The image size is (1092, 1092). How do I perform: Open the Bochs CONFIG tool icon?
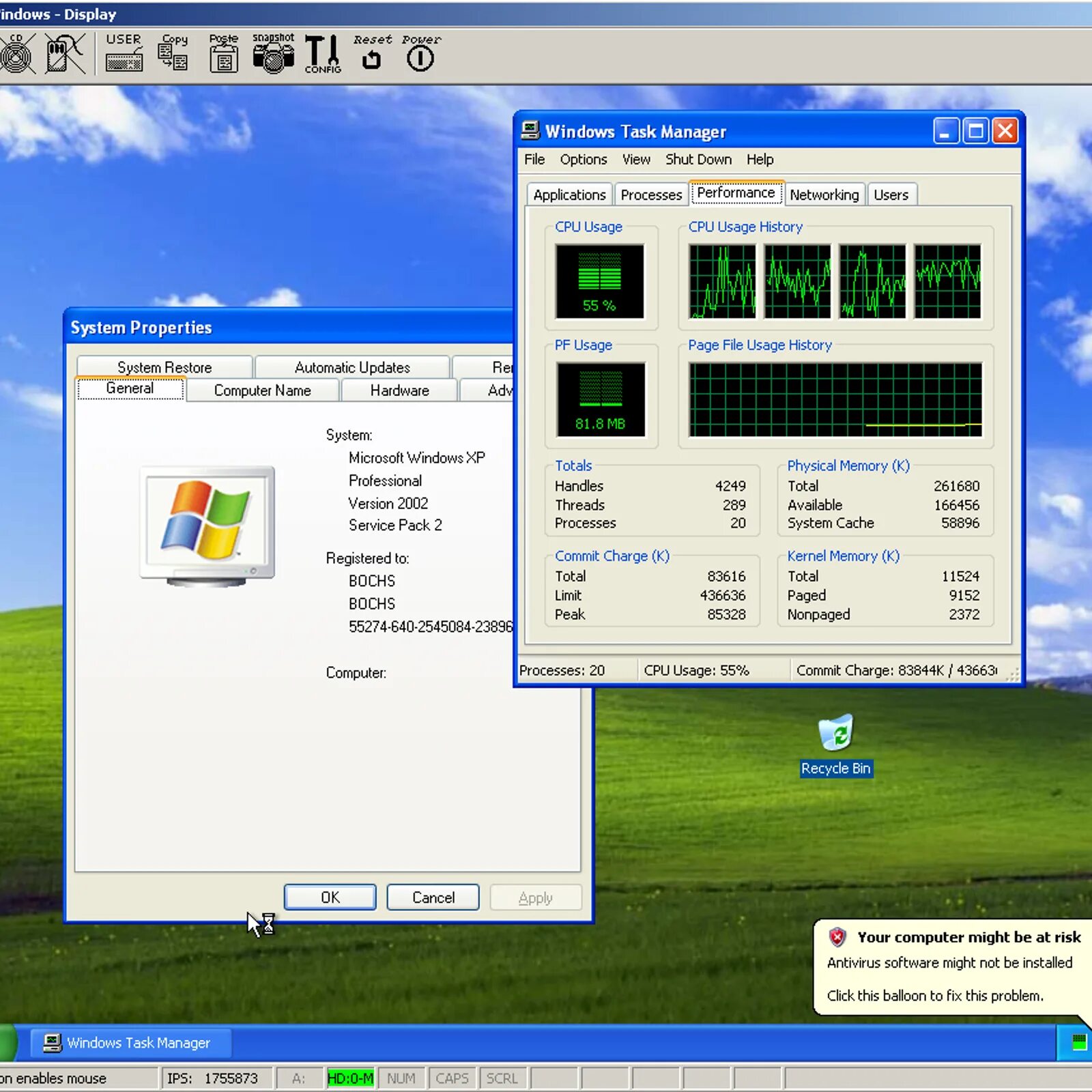point(322,53)
